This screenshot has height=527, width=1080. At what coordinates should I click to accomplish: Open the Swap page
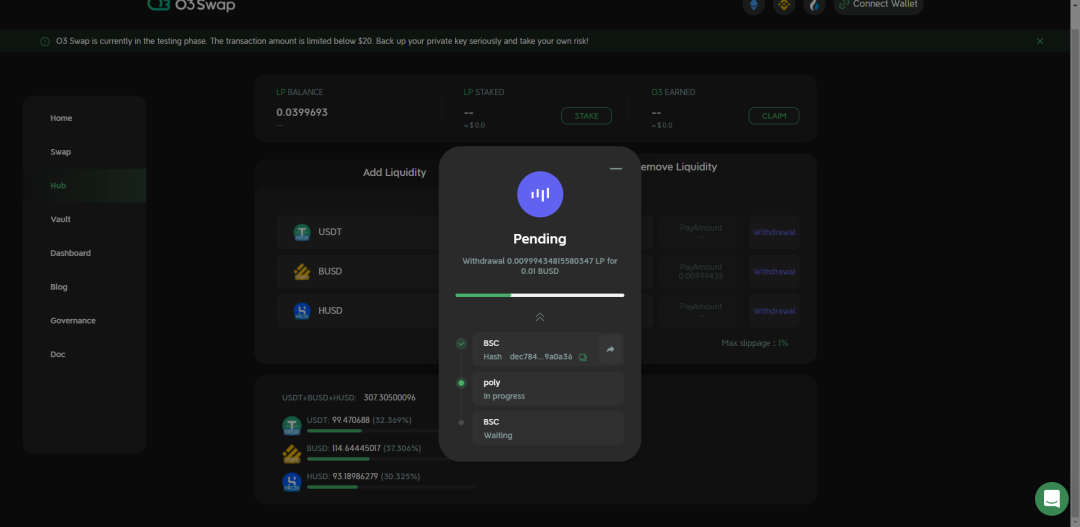(61, 152)
